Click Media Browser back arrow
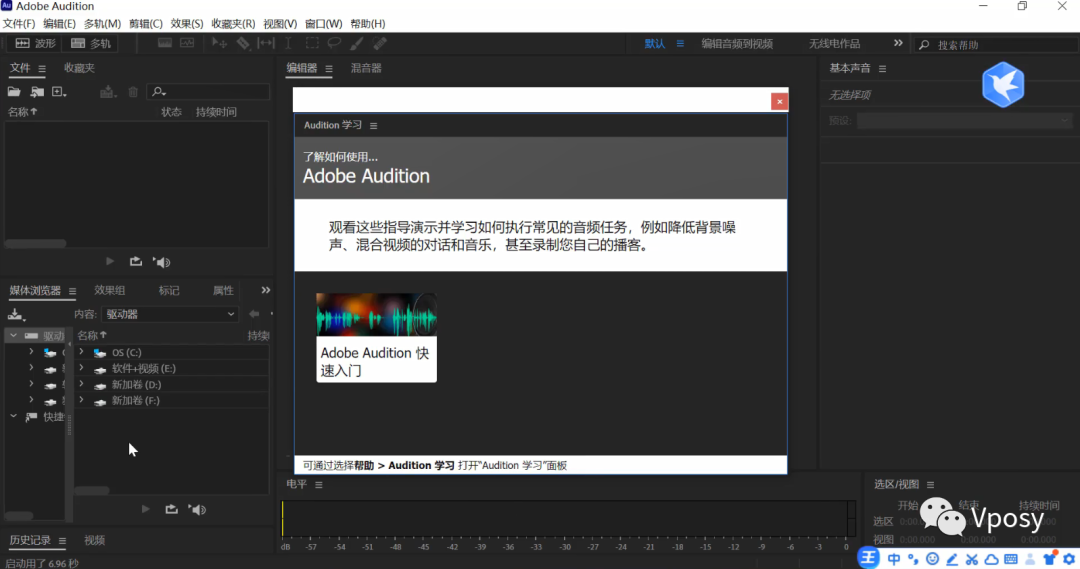Image resolution: width=1080 pixels, height=569 pixels. tap(254, 314)
